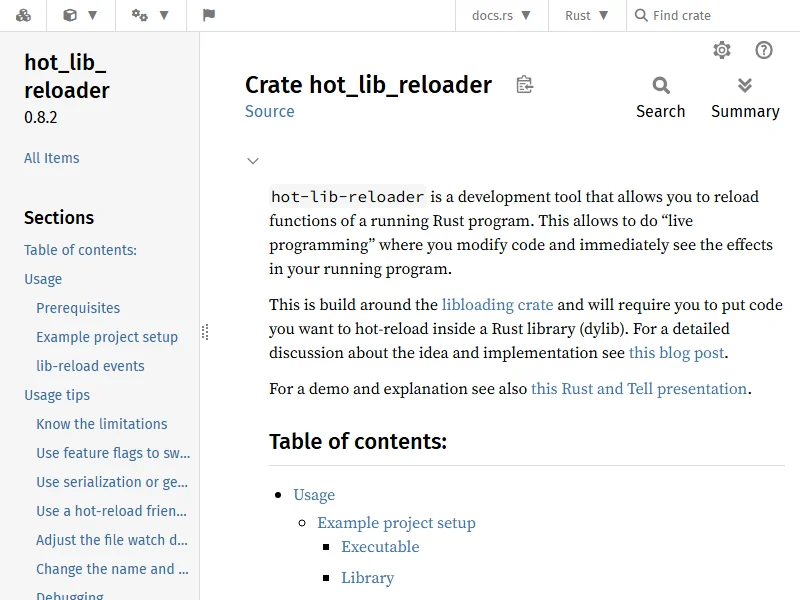This screenshot has width=800, height=600.
Task: Open the Source link
Action: [x=269, y=111]
